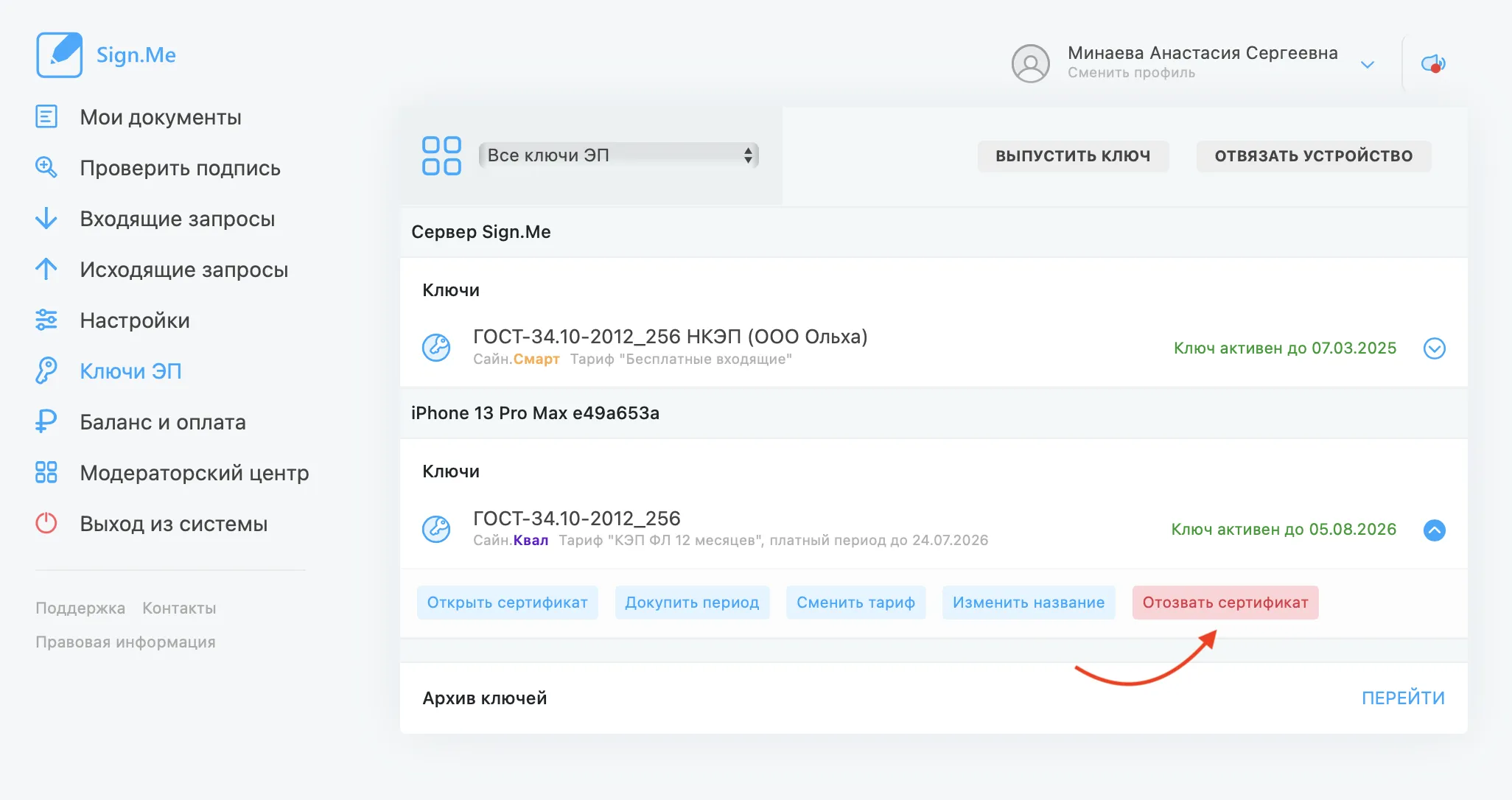Open Настройки in the sidebar
This screenshot has width=1512, height=800.
click(134, 320)
